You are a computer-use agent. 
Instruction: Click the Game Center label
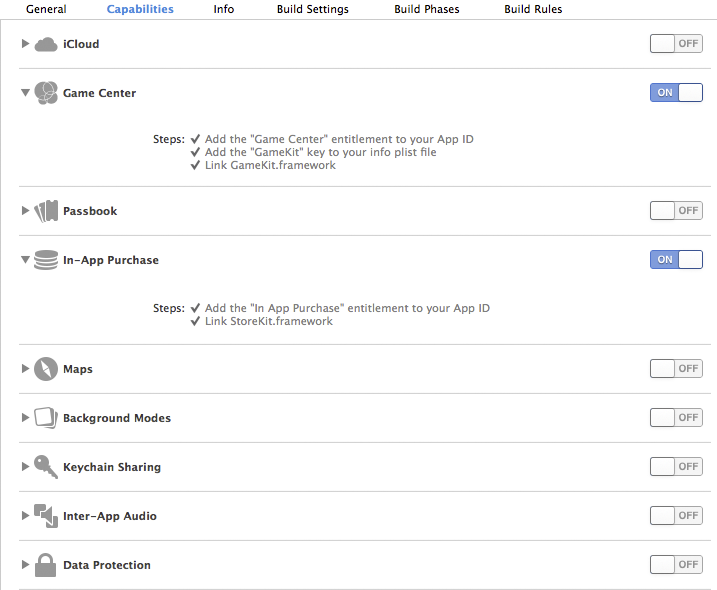click(x=99, y=93)
